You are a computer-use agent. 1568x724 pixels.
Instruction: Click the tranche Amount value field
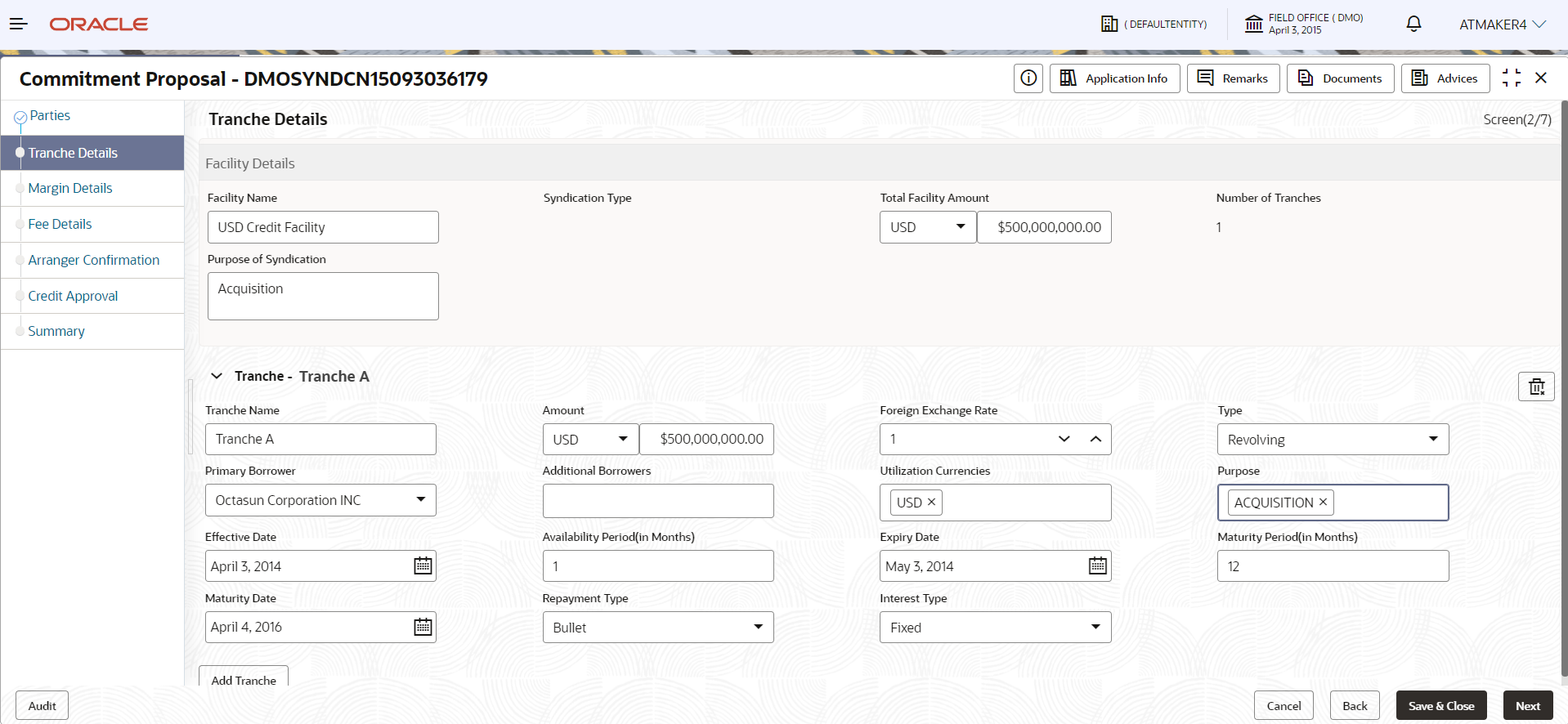click(707, 439)
